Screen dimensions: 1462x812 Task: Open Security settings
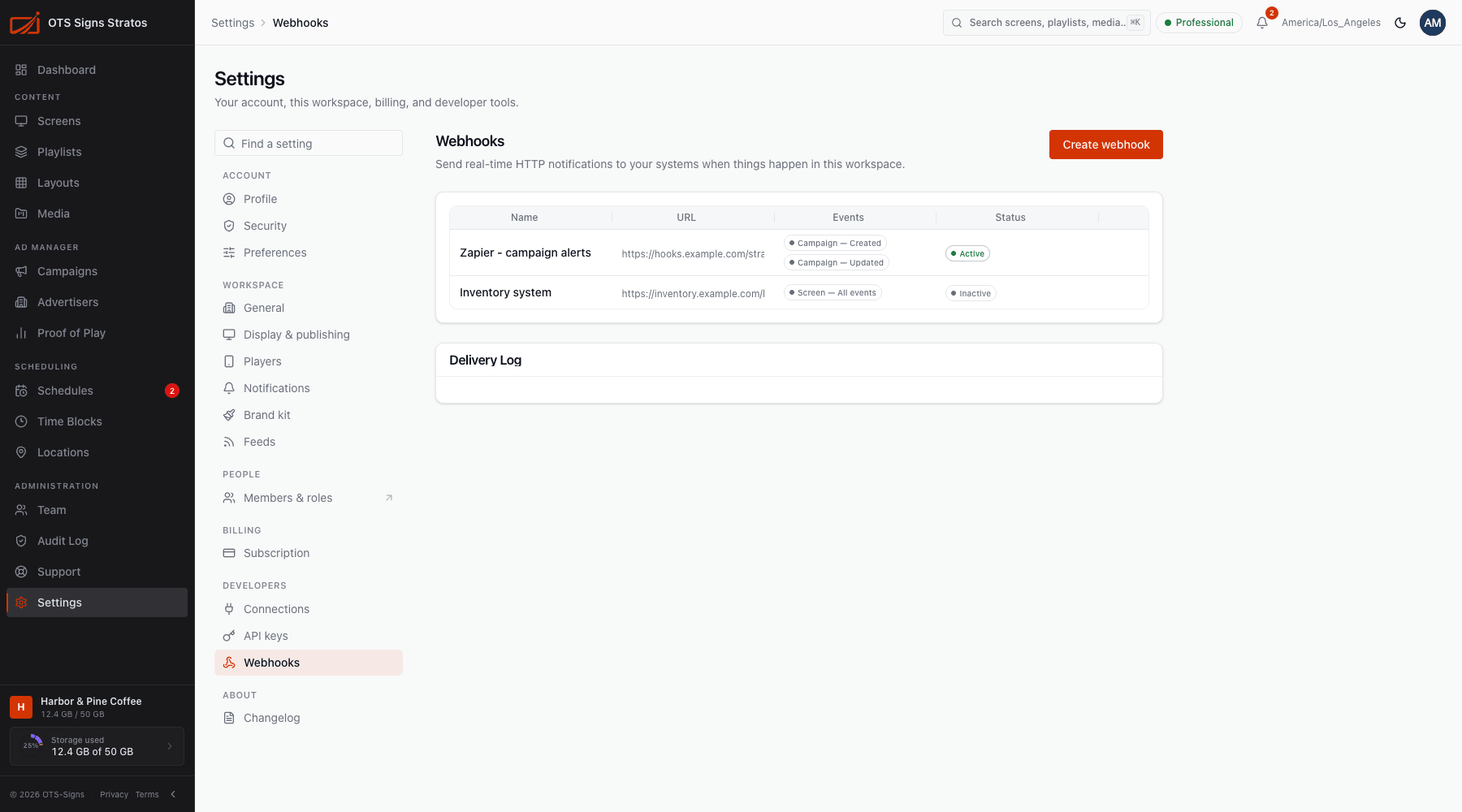click(x=309, y=226)
